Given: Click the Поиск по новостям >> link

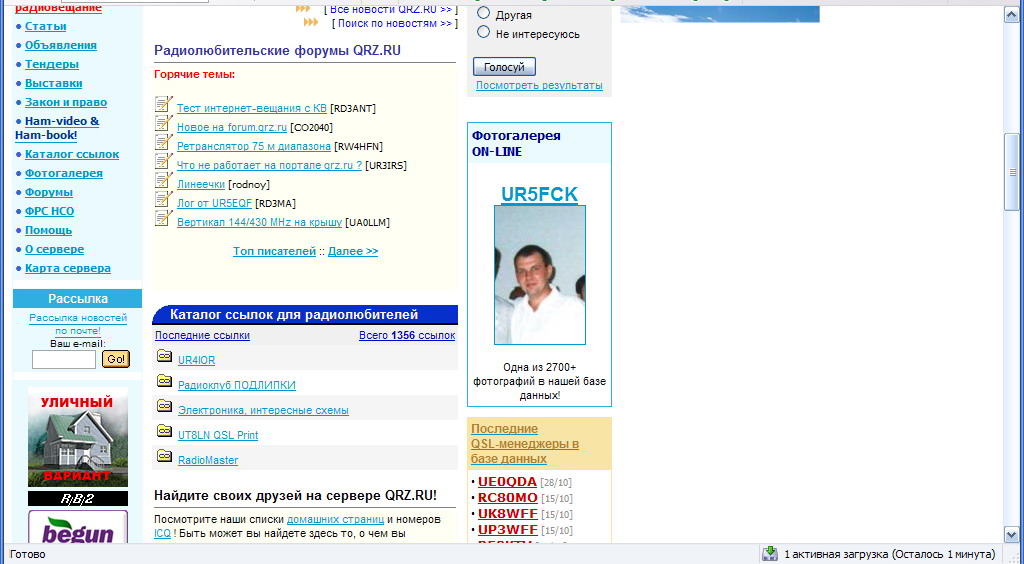Looking at the screenshot, I should [x=395, y=24].
